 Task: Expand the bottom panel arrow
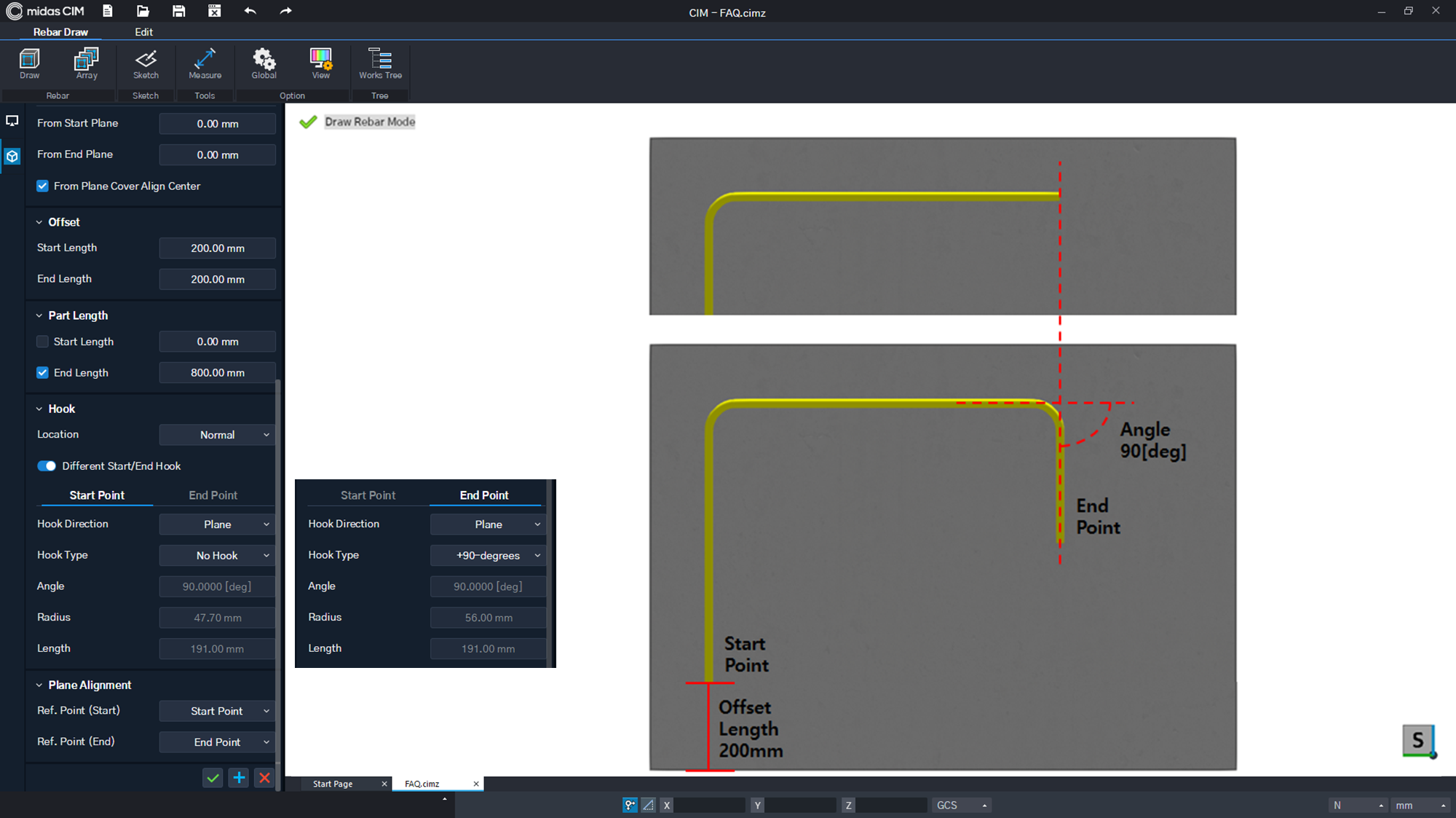click(445, 799)
